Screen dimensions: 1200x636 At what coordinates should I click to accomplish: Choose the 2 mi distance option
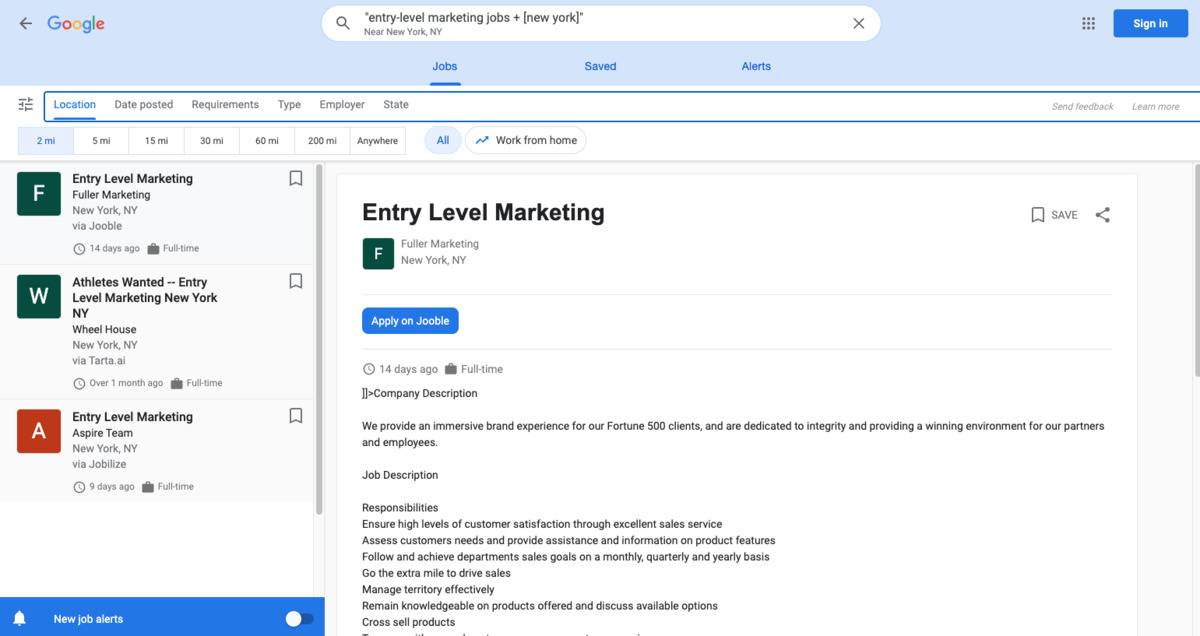coord(46,141)
